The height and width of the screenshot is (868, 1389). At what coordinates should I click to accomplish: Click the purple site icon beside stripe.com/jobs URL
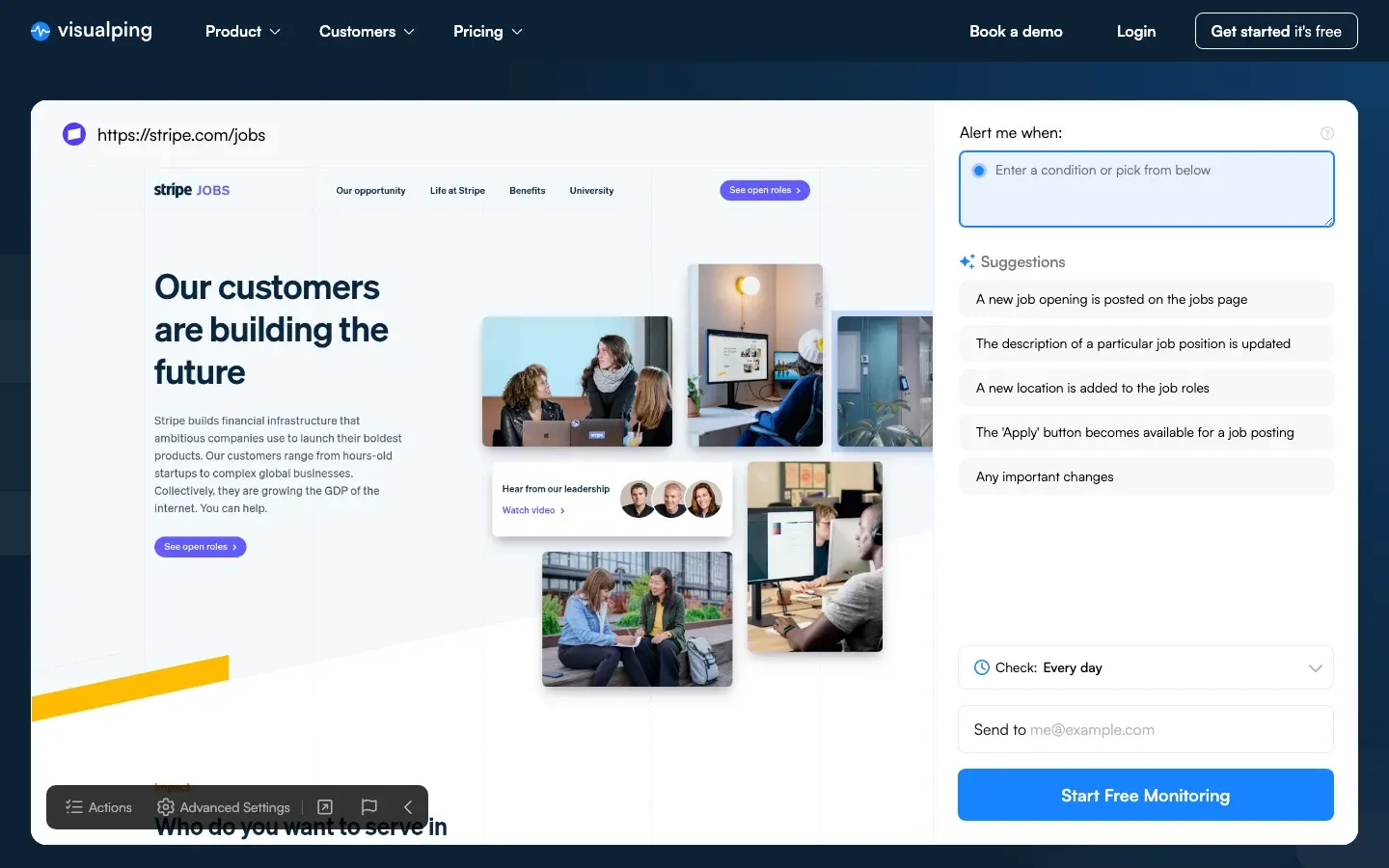[x=74, y=134]
